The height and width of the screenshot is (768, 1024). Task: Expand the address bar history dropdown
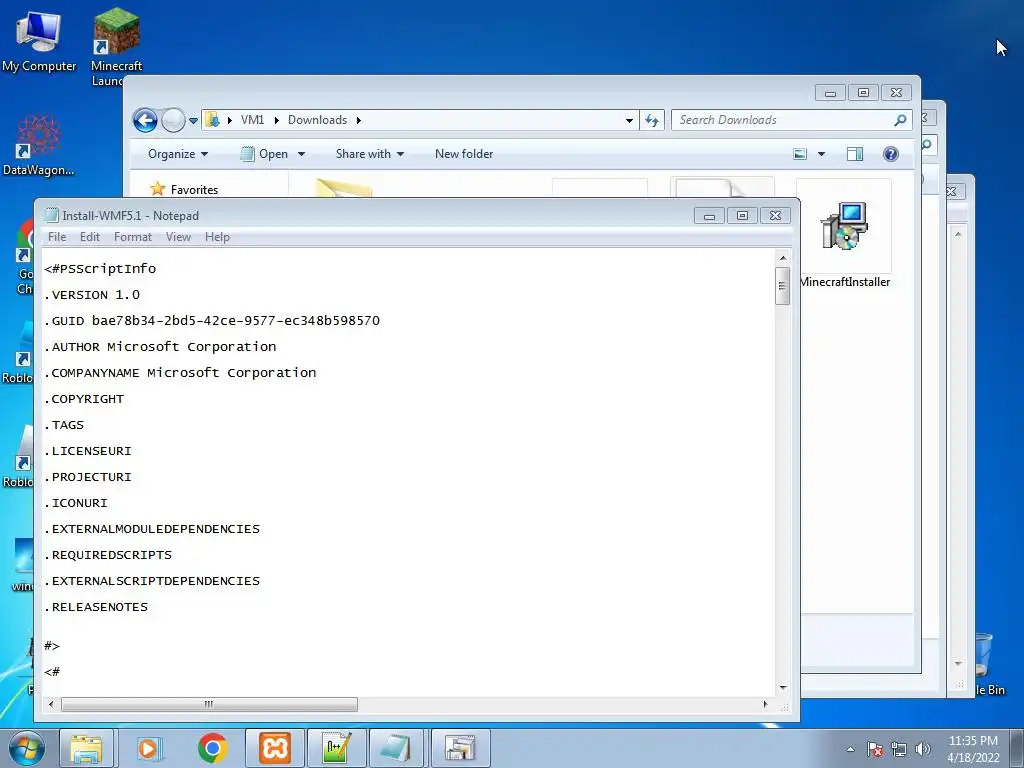pos(629,120)
